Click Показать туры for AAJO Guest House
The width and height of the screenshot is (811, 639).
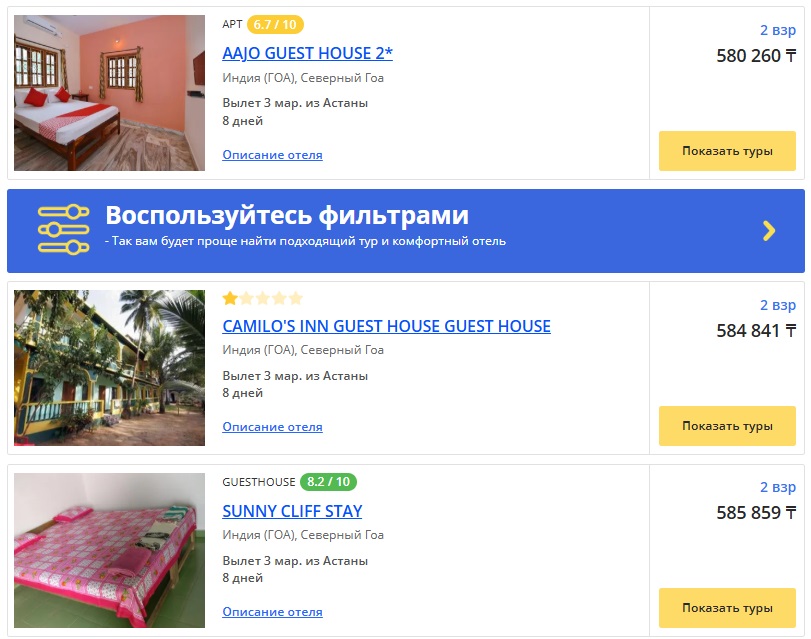[x=727, y=151]
